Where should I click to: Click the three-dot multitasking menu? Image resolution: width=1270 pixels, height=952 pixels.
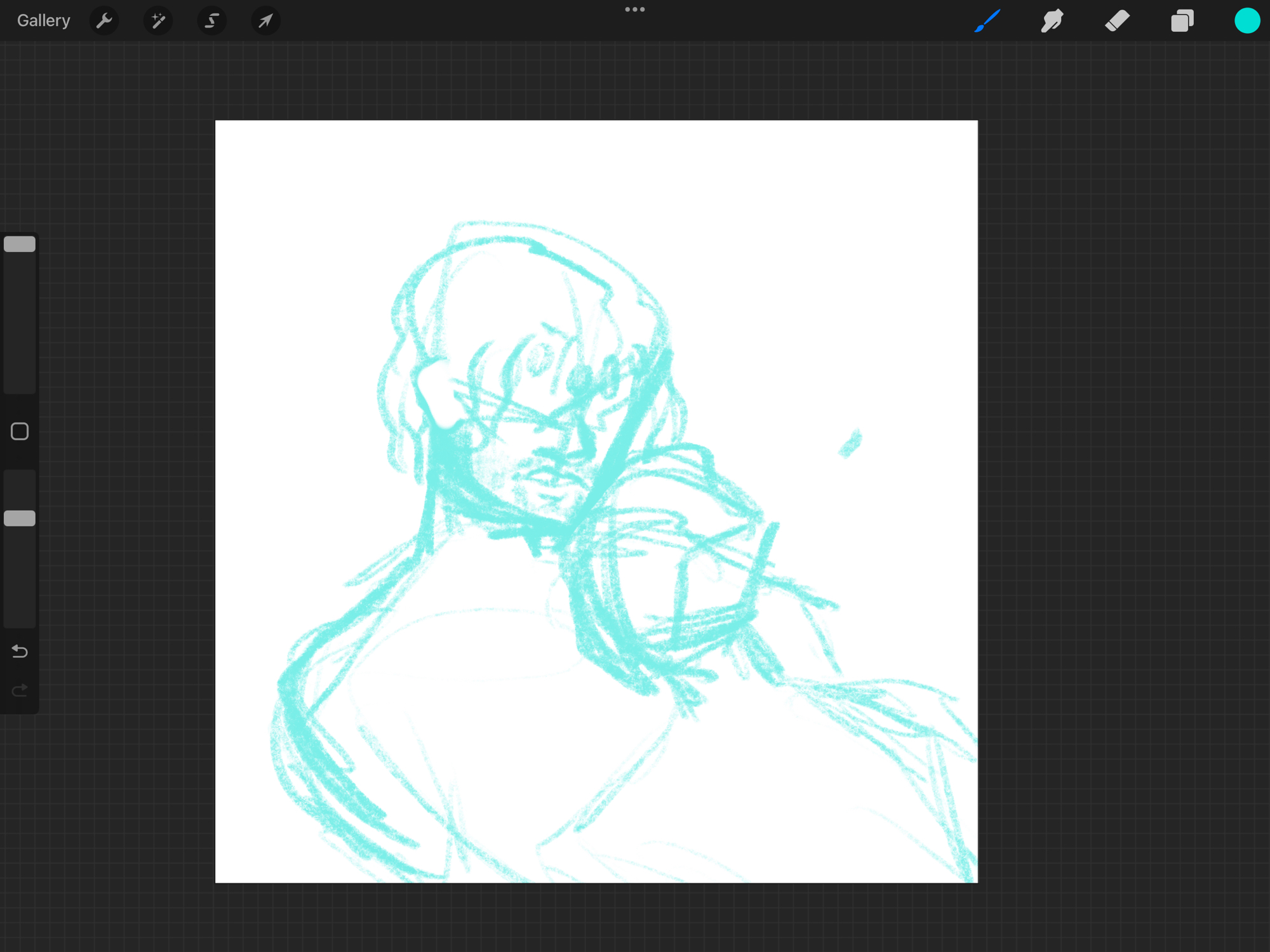(634, 10)
